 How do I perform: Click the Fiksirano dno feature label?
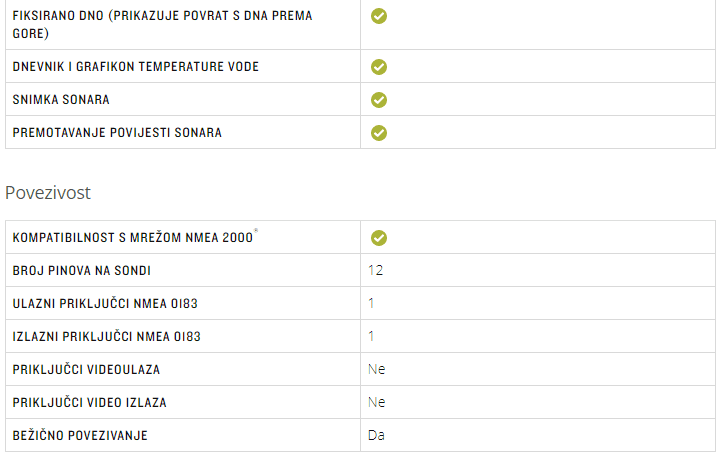162,24
